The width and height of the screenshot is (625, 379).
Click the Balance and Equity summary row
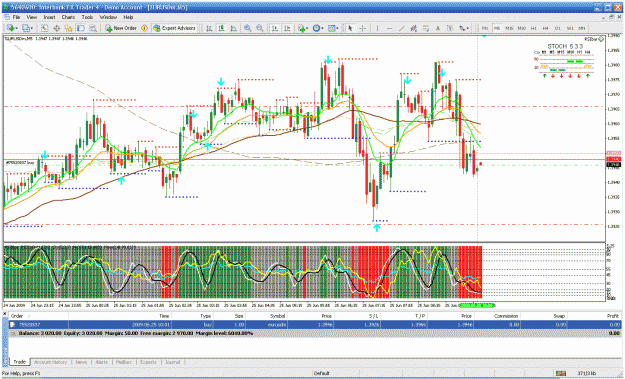click(315, 333)
